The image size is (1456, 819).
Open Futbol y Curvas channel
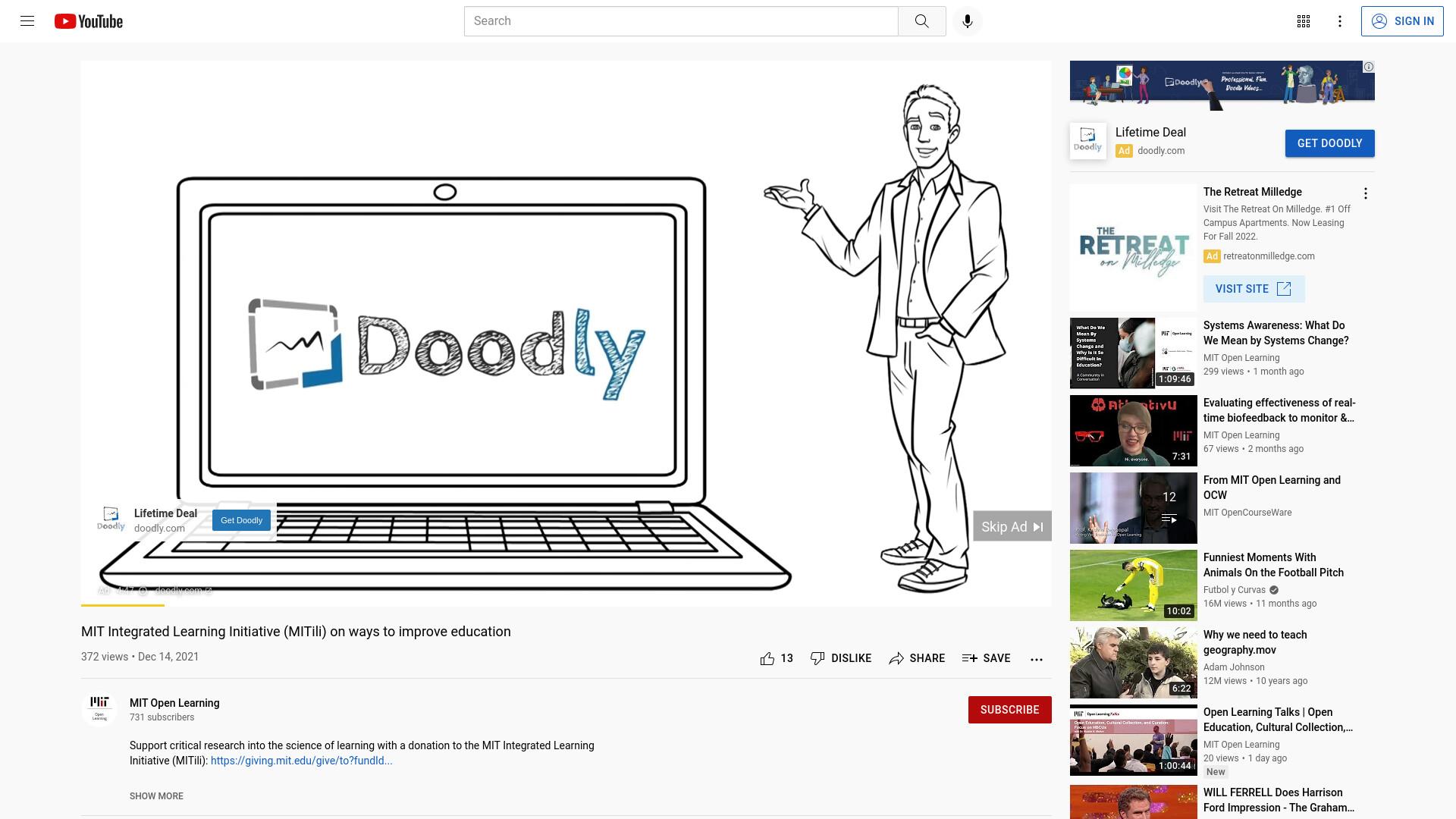point(1234,590)
